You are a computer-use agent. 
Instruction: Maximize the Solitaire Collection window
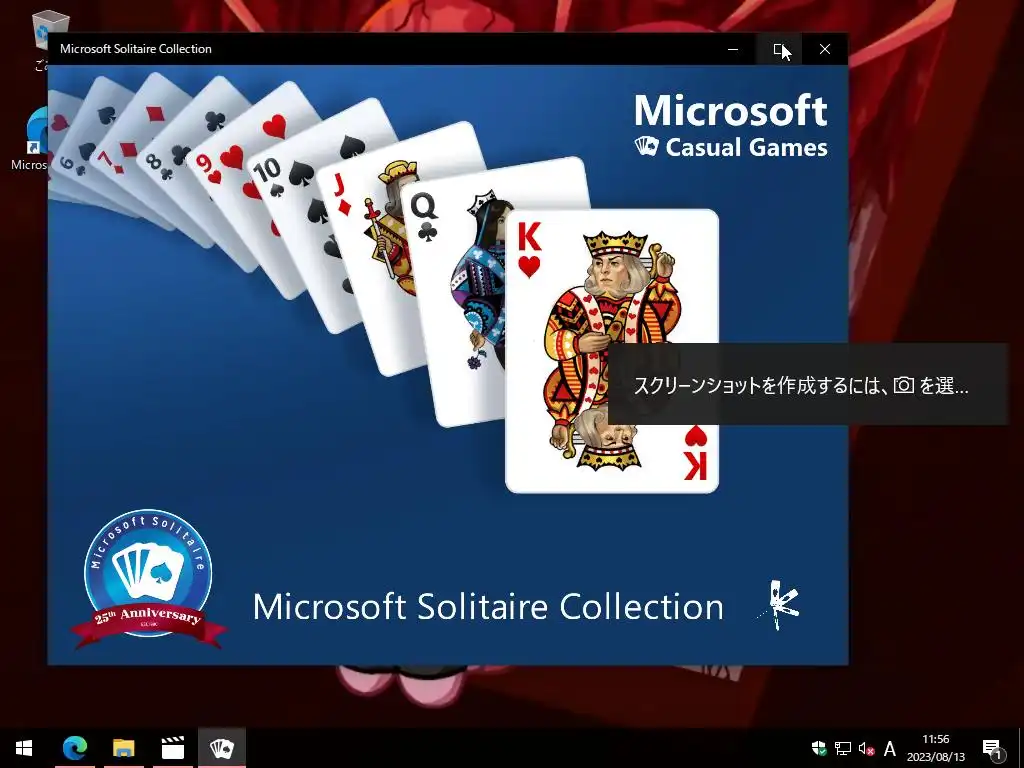point(779,49)
